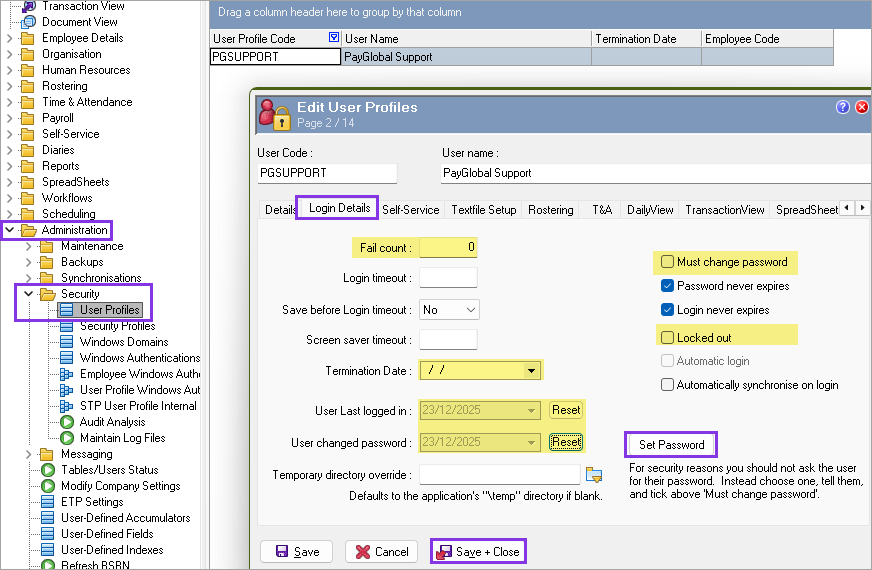Click the Set Password button
Screen dimensions: 872x570
pos(672,444)
